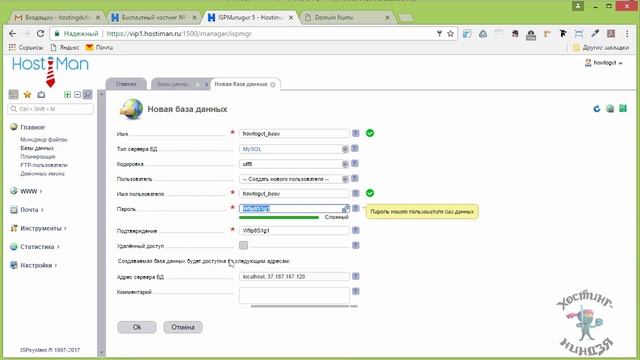The image size is (640, 360).
Task: Switch to the Бесплатный хостинг browser tab
Action: pos(153,18)
